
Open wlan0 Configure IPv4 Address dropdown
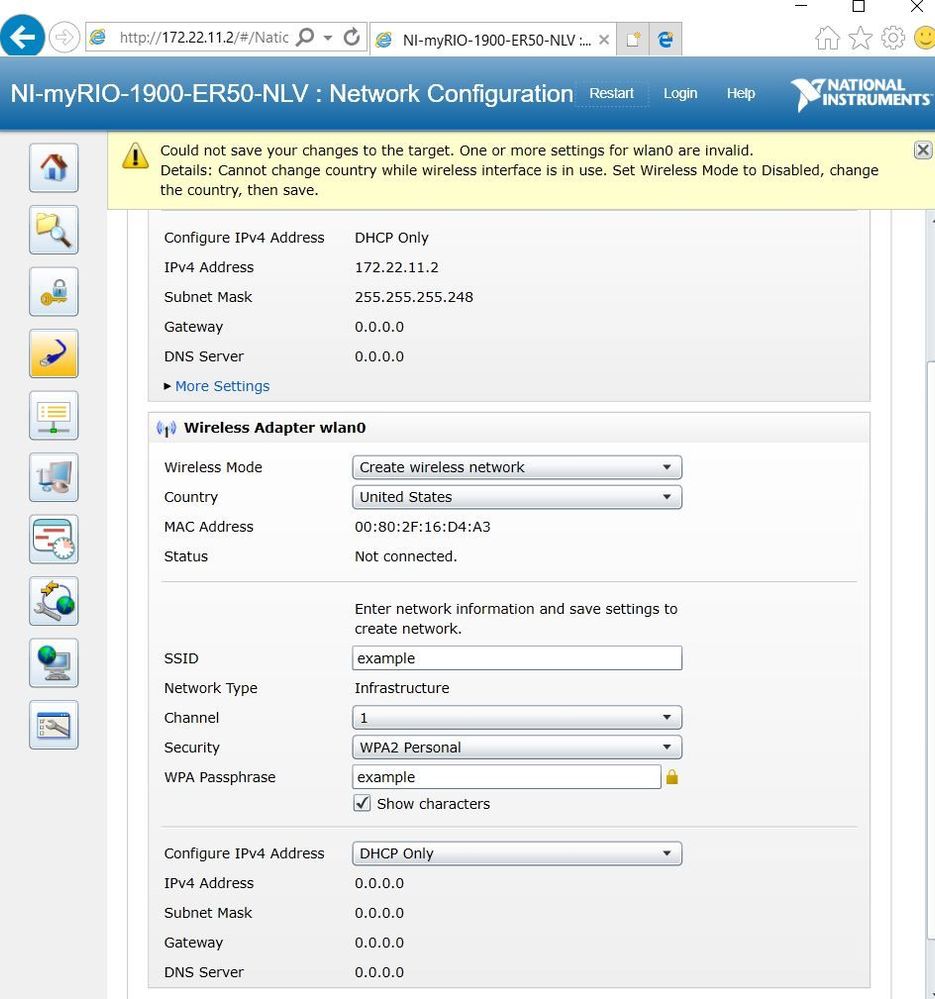(x=517, y=853)
